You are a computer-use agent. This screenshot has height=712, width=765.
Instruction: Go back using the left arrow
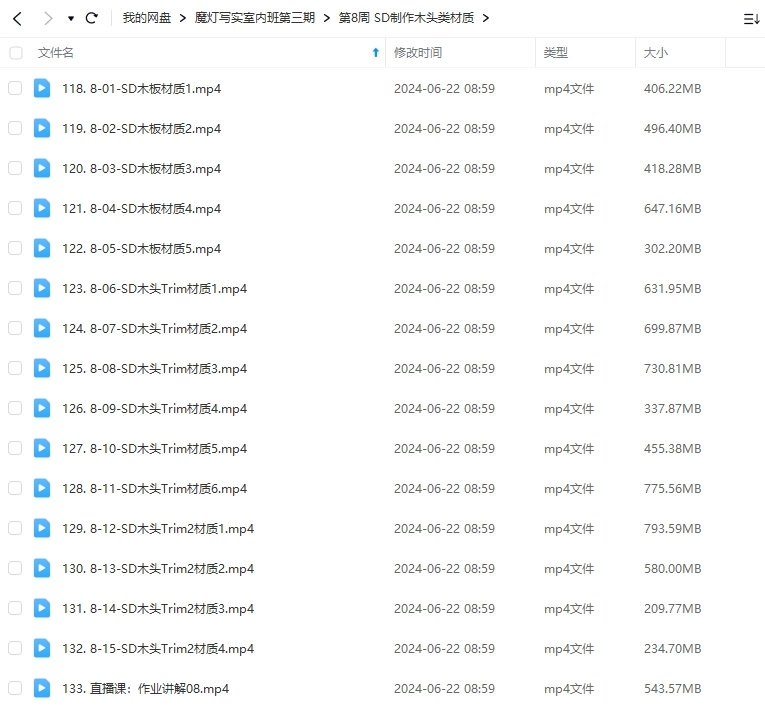click(17, 18)
